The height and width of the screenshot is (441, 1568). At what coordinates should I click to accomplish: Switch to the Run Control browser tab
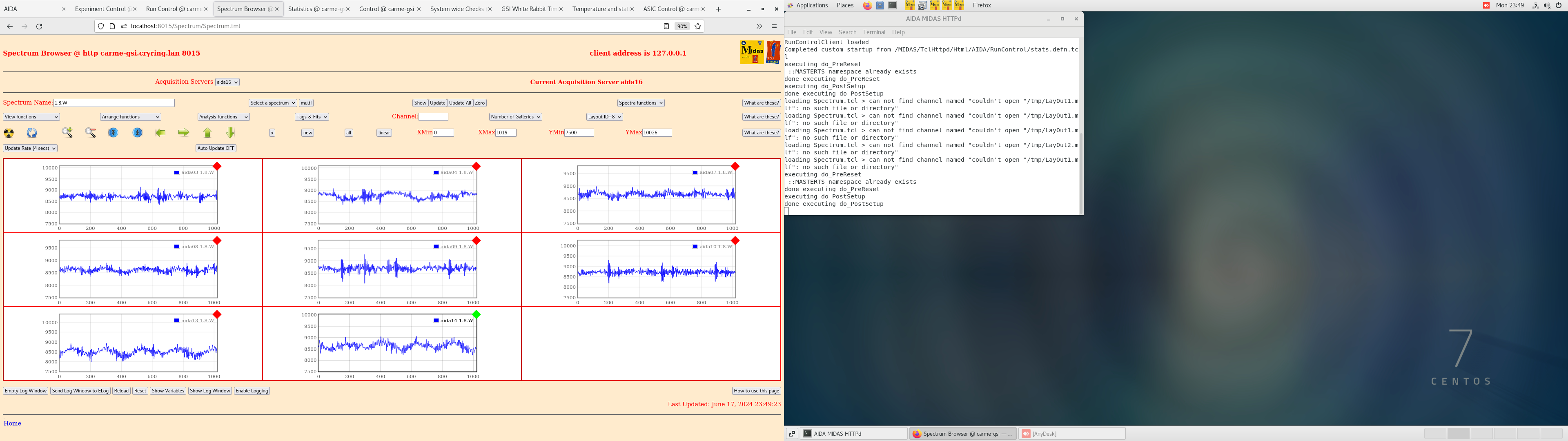coord(174,9)
